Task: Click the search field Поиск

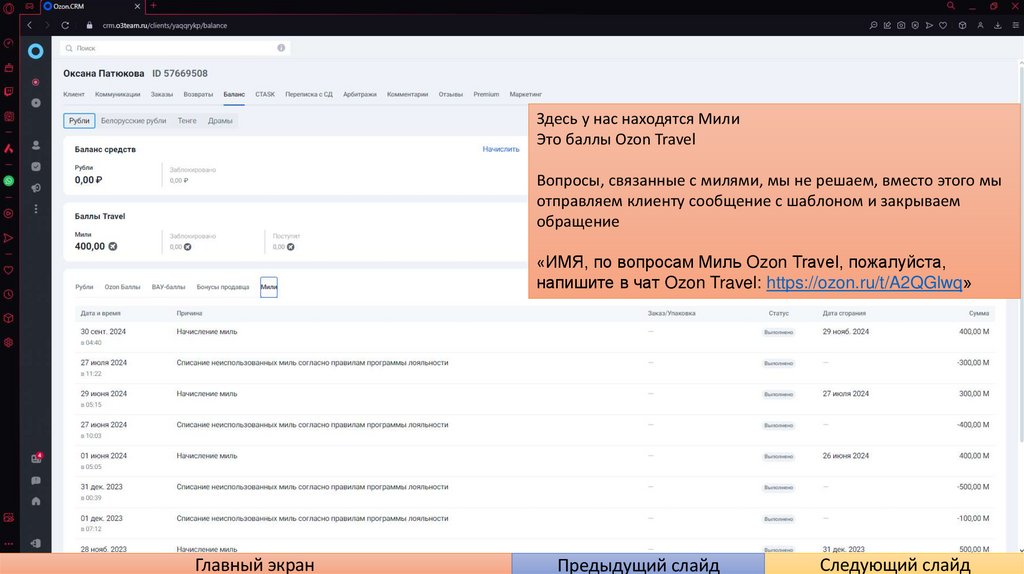Action: pyautogui.click(x=175, y=48)
